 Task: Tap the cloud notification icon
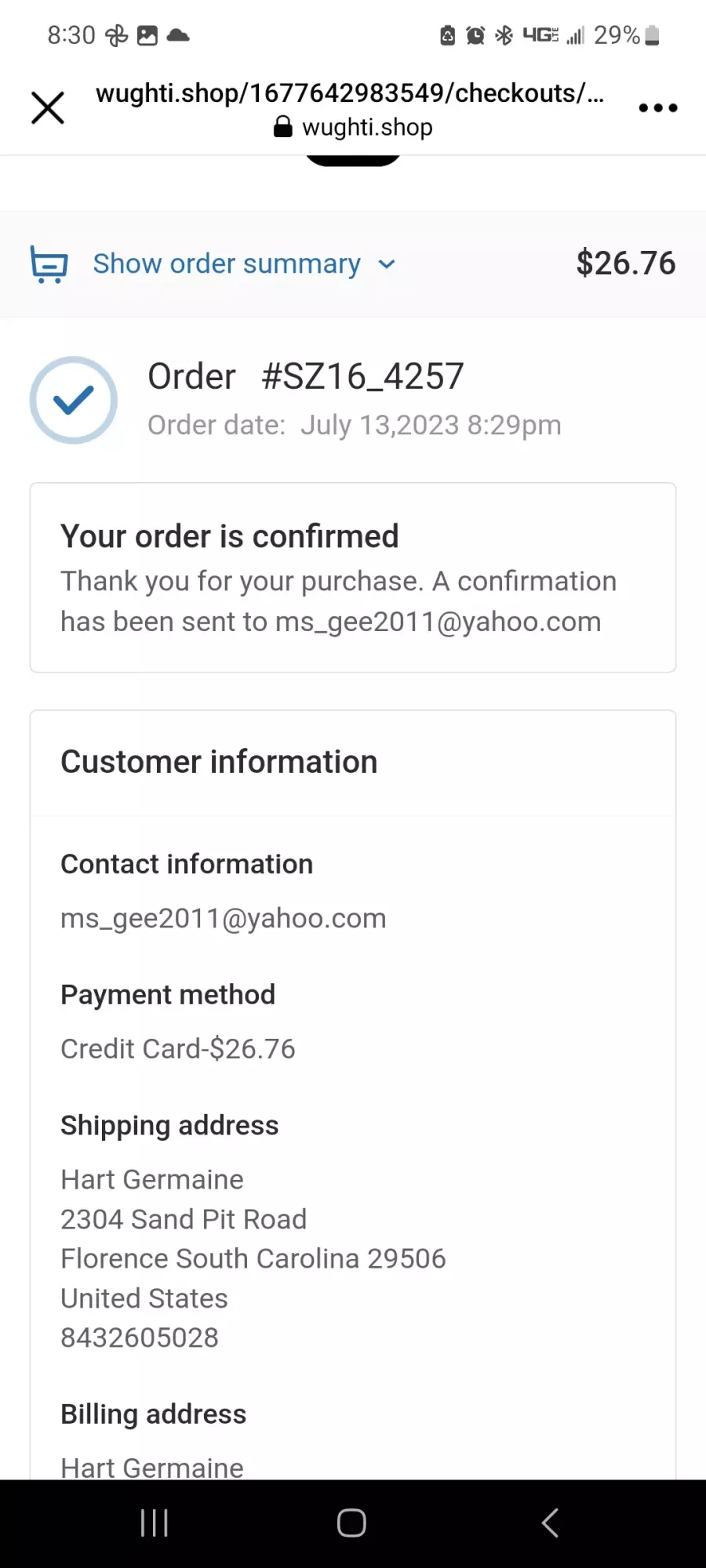(x=178, y=35)
